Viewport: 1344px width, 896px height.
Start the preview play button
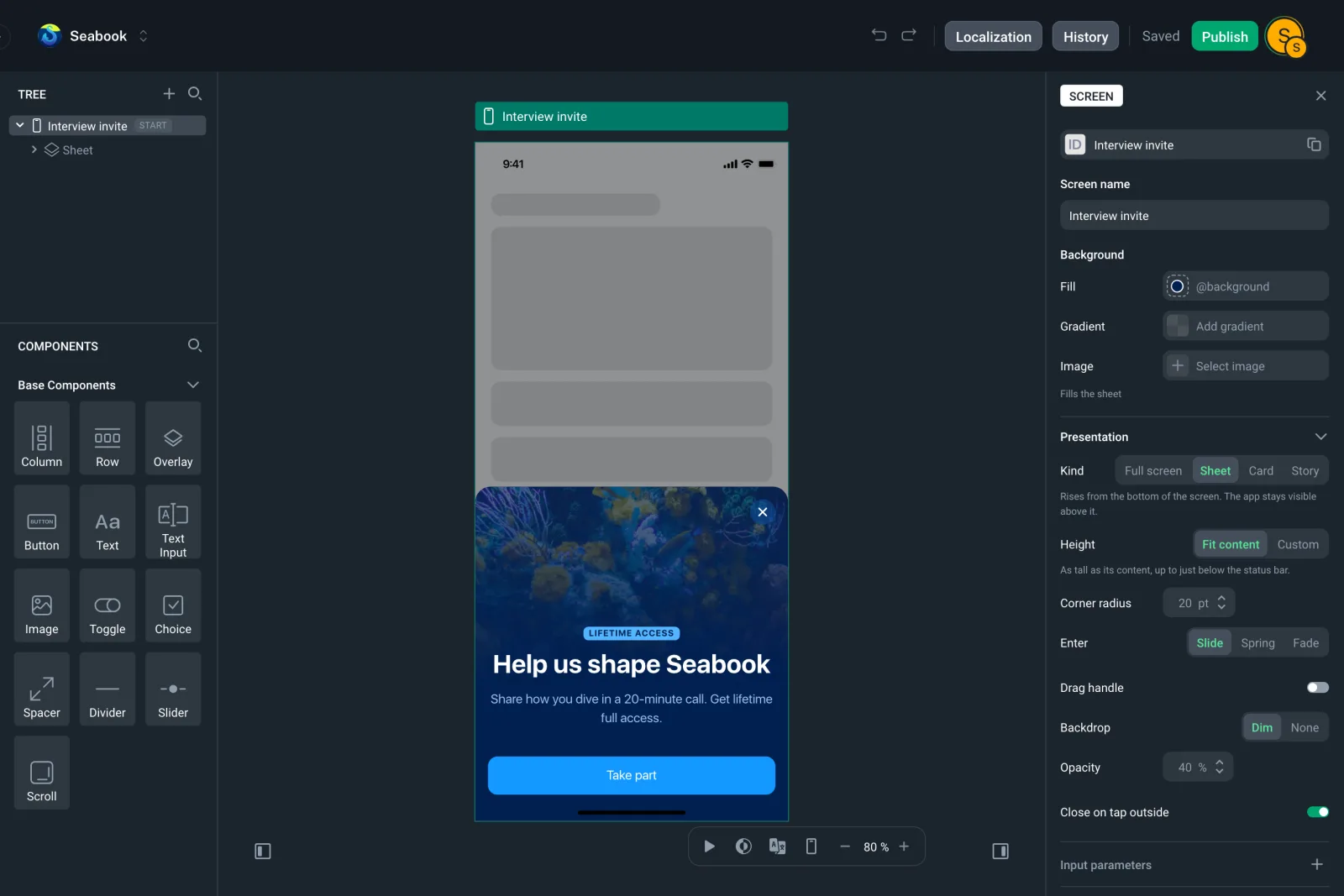(x=709, y=846)
